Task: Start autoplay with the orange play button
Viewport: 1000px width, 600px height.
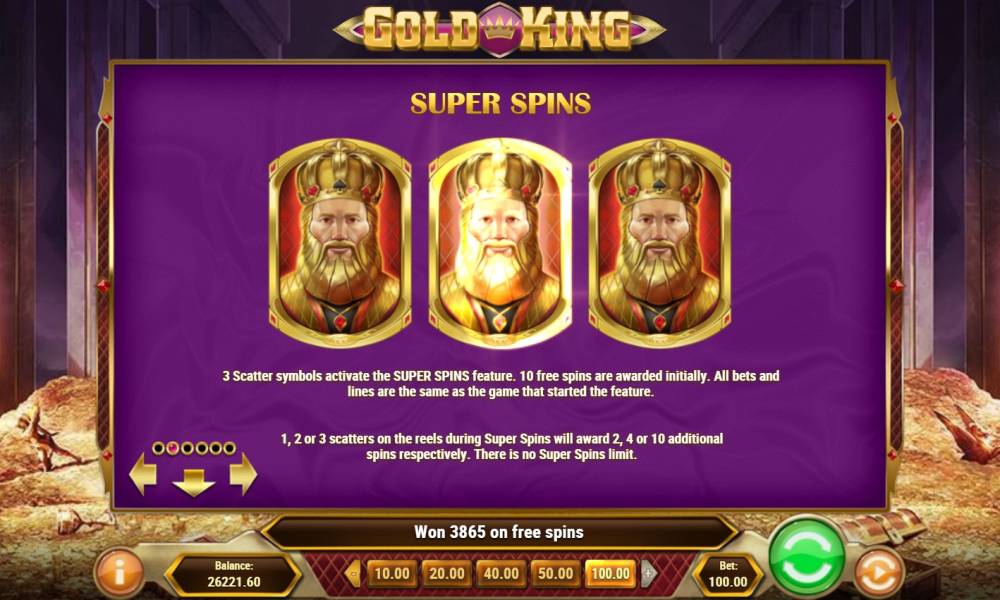Action: [x=879, y=573]
